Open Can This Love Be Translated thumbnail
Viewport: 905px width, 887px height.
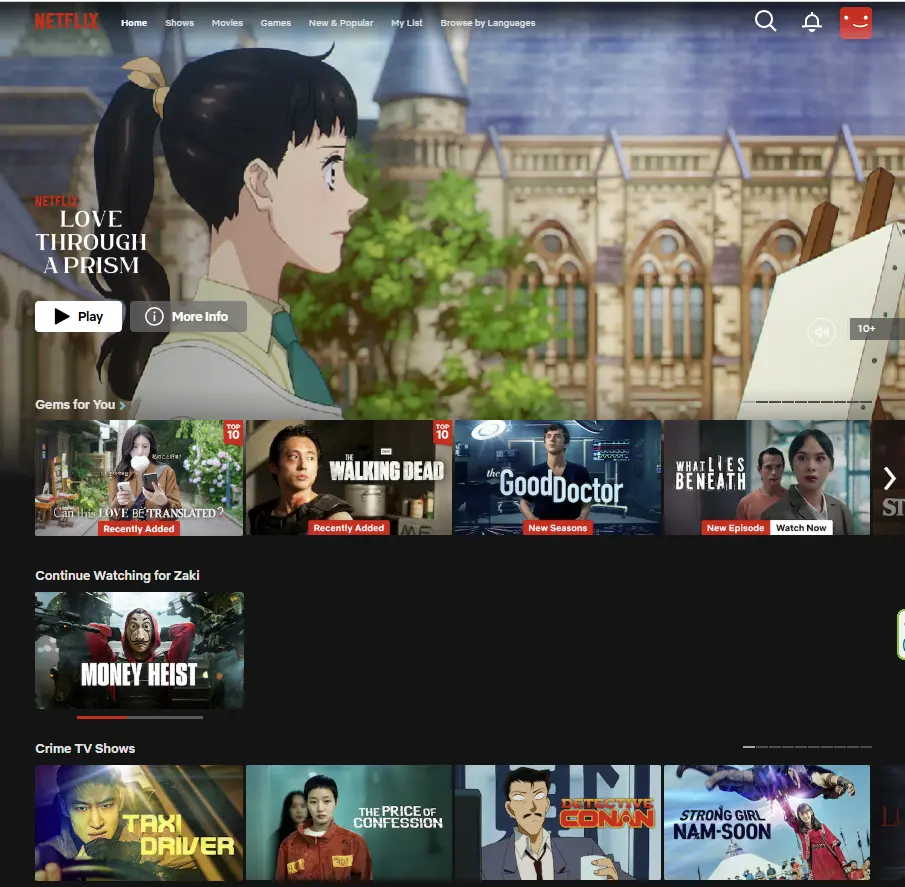139,478
